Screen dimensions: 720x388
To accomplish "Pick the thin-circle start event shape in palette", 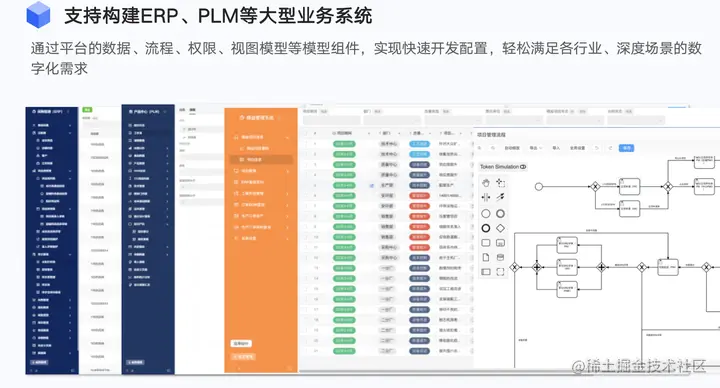I will pyautogui.click(x=486, y=214).
